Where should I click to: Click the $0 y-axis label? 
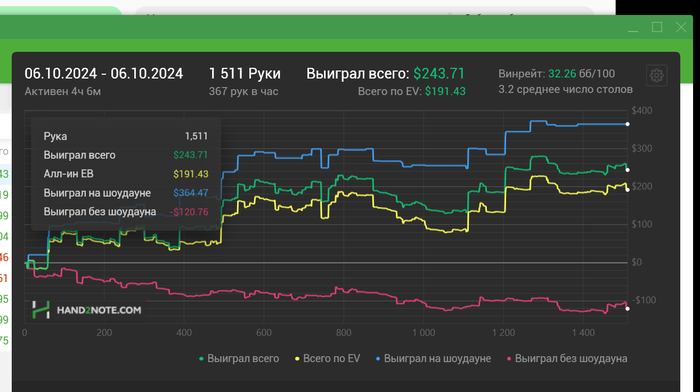point(637,262)
